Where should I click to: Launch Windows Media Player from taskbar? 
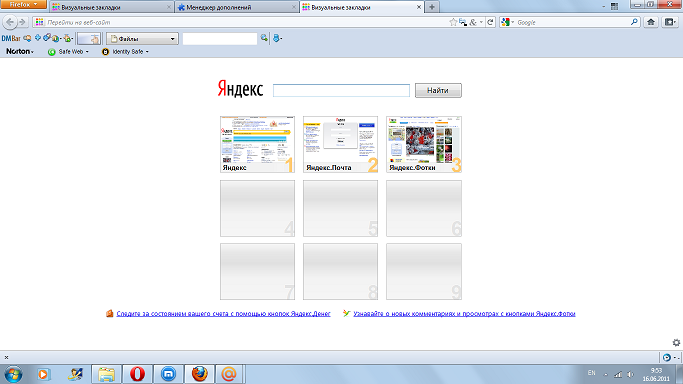pos(44,374)
